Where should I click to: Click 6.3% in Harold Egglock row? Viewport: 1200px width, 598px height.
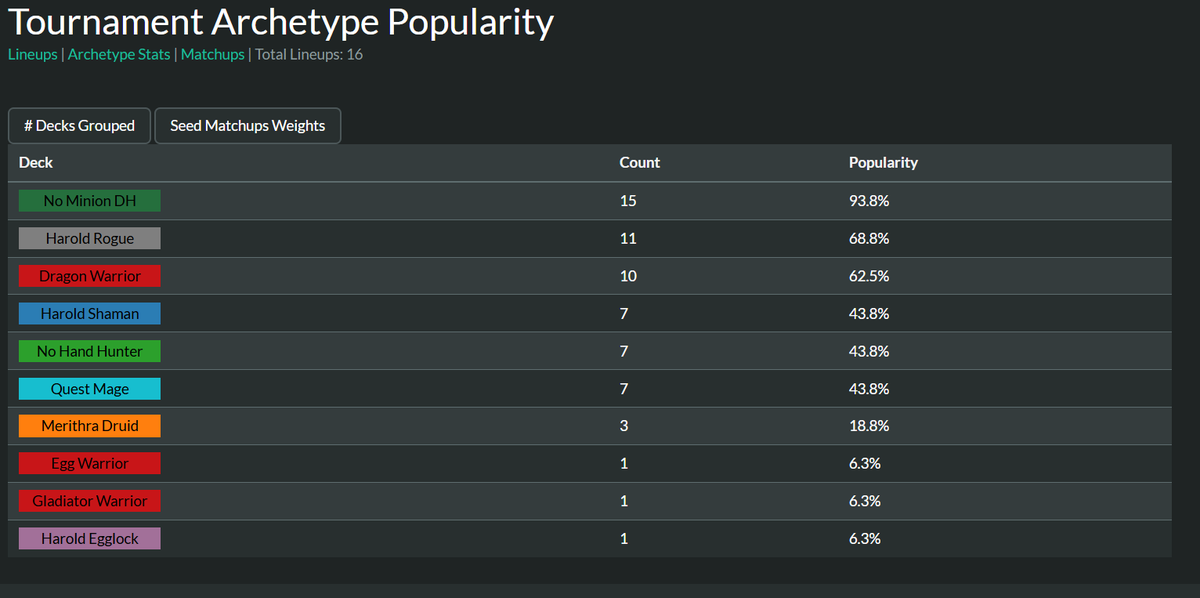click(865, 538)
